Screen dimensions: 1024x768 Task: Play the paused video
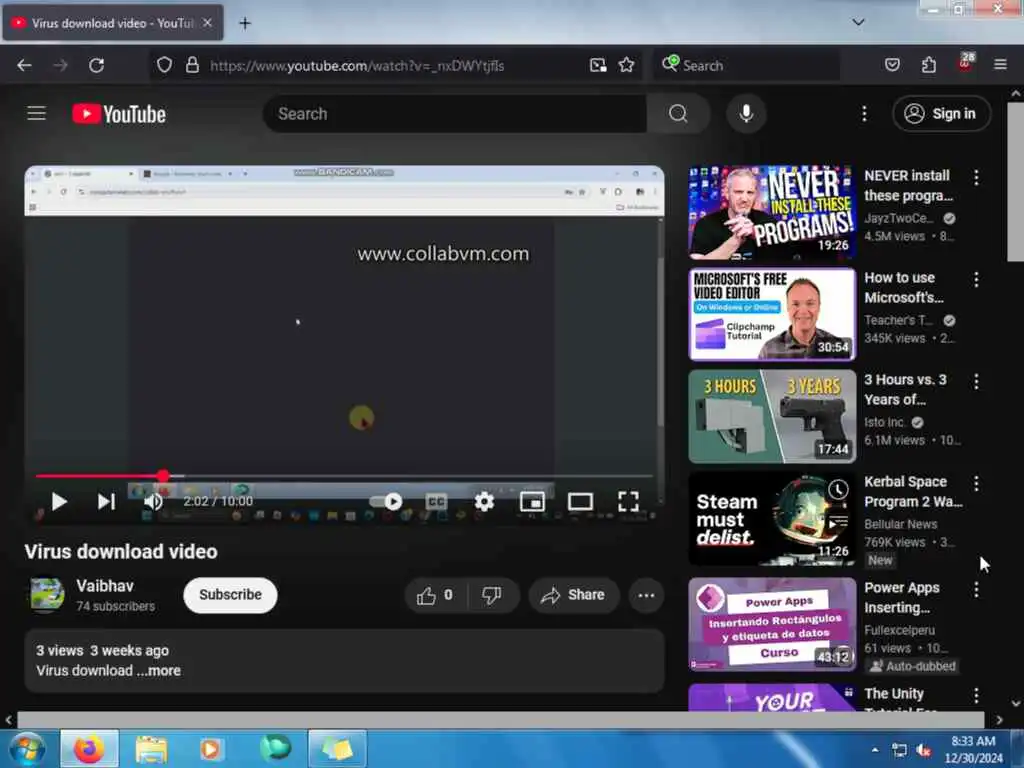pos(59,502)
